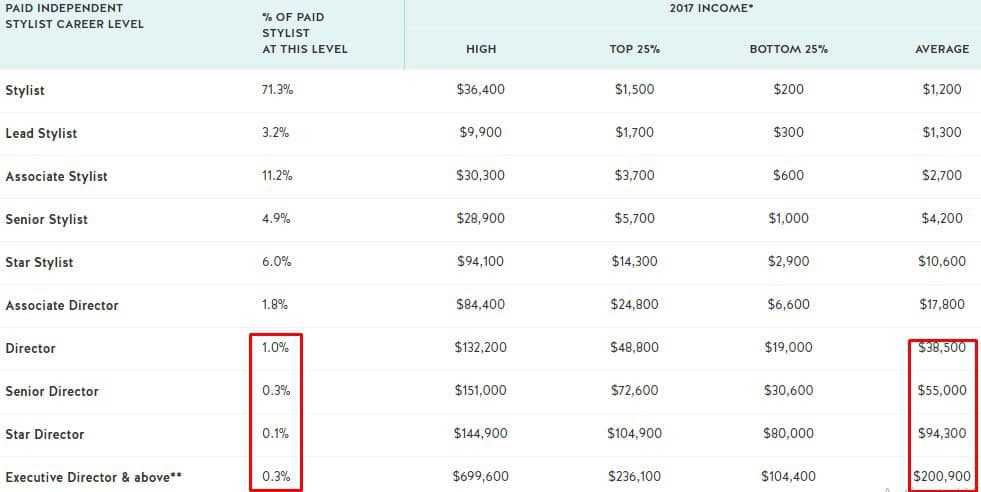Image resolution: width=981 pixels, height=492 pixels.
Task: Select the AVERAGE column header
Action: [942, 49]
